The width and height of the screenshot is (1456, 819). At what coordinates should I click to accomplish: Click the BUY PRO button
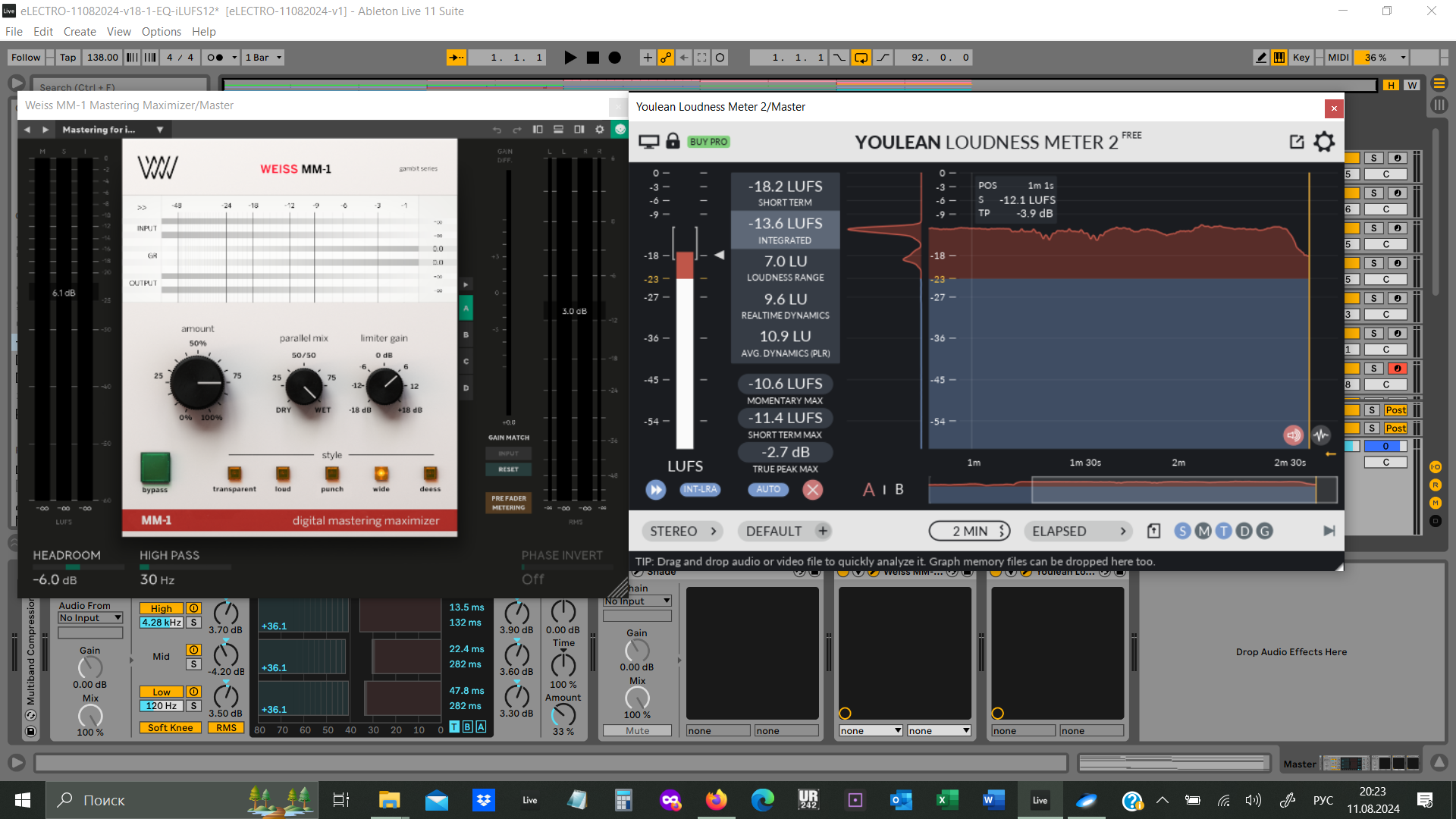pyautogui.click(x=708, y=142)
